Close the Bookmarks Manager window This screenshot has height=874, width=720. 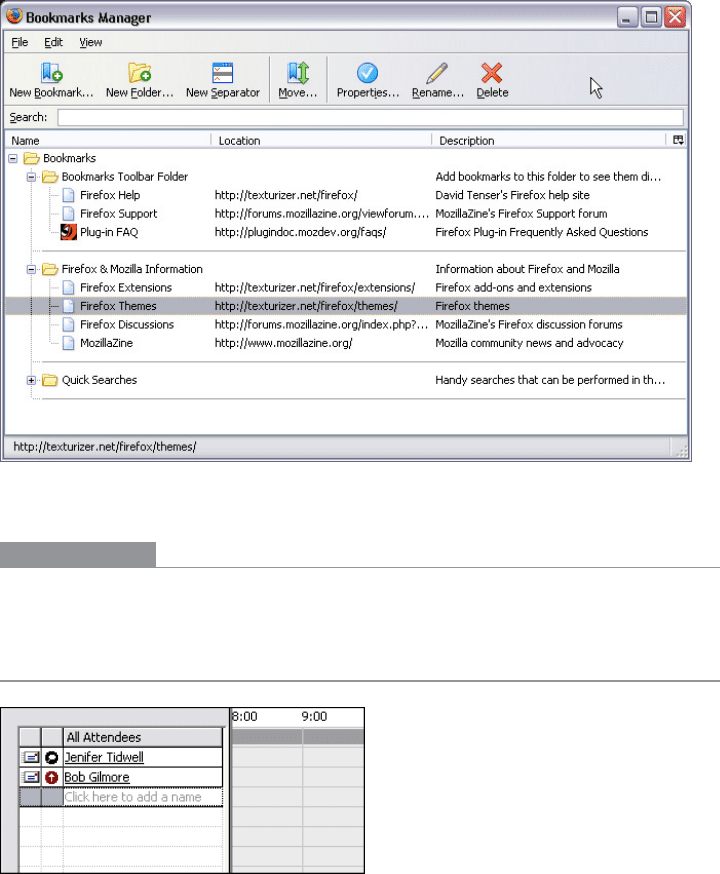click(x=675, y=17)
